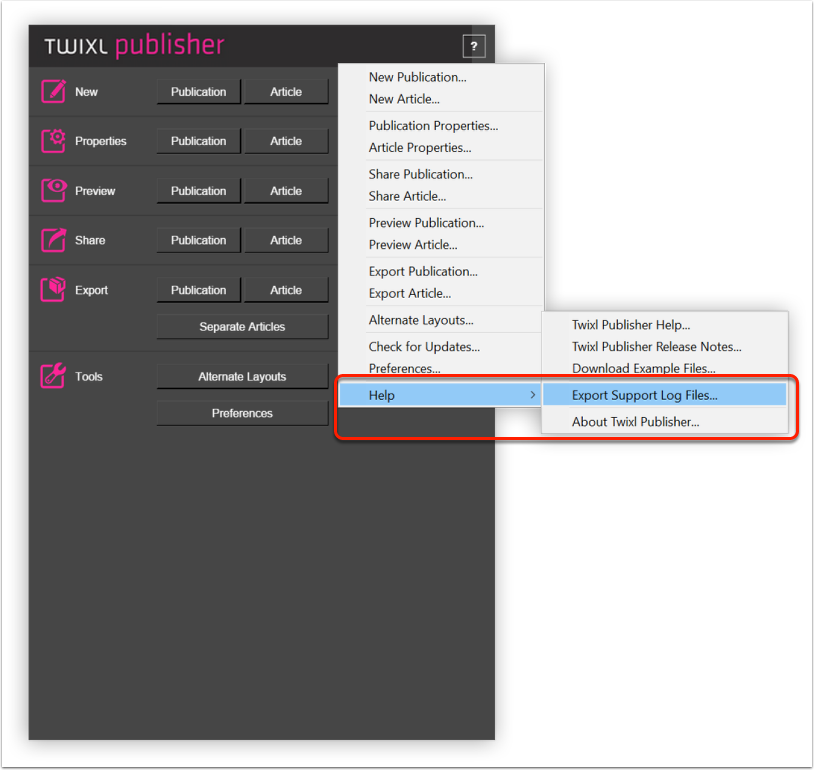Click Article button in Properties row

[x=286, y=141]
